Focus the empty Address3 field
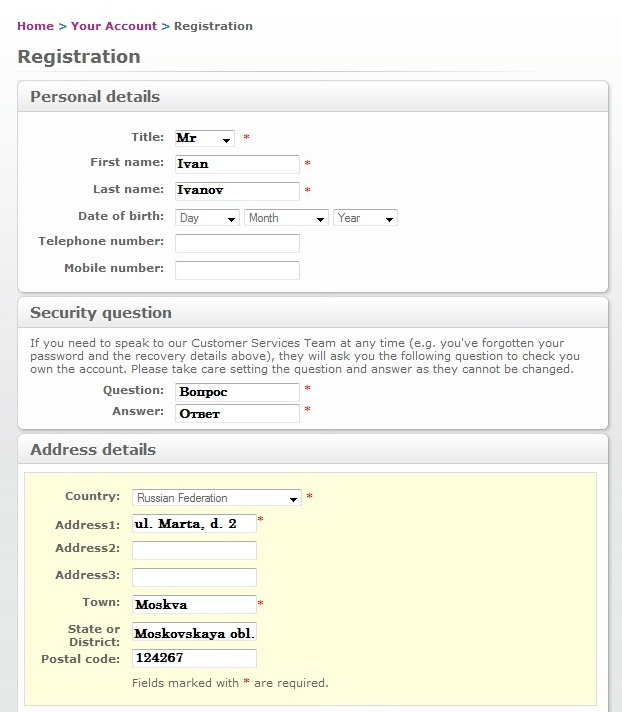The height and width of the screenshot is (712, 622). (x=194, y=577)
